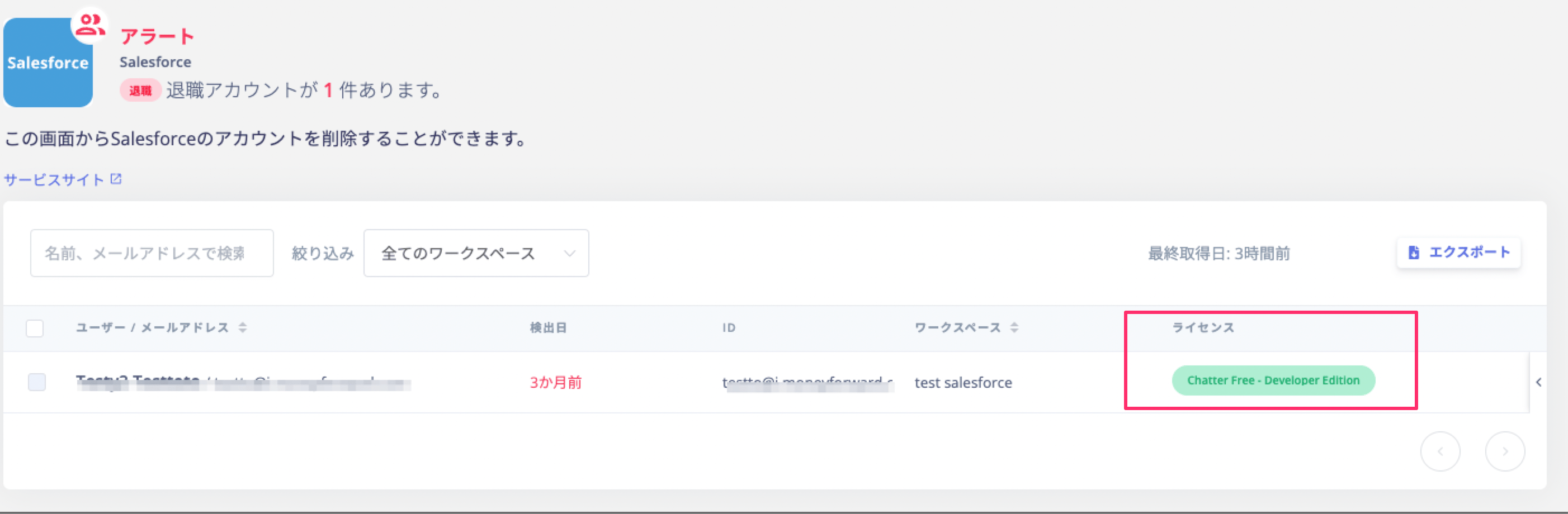Click the Chatter Free - Developer Edition badge
Image resolution: width=1568 pixels, height=514 pixels.
click(1273, 380)
